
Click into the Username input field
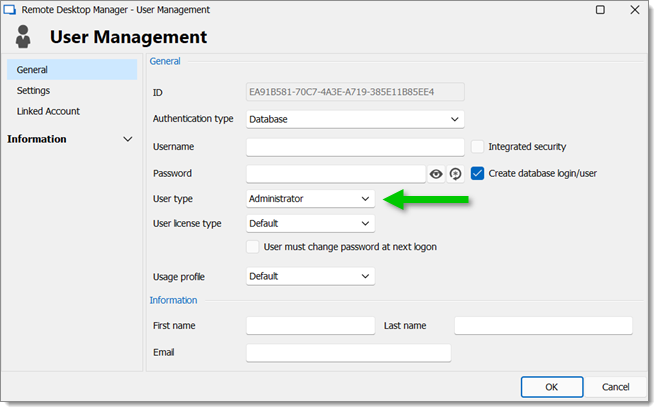tap(355, 147)
